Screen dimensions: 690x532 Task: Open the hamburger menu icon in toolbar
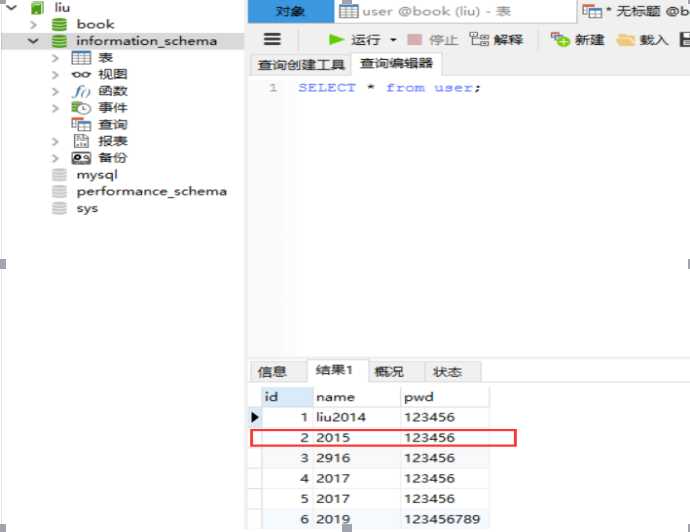pyautogui.click(x=272, y=40)
